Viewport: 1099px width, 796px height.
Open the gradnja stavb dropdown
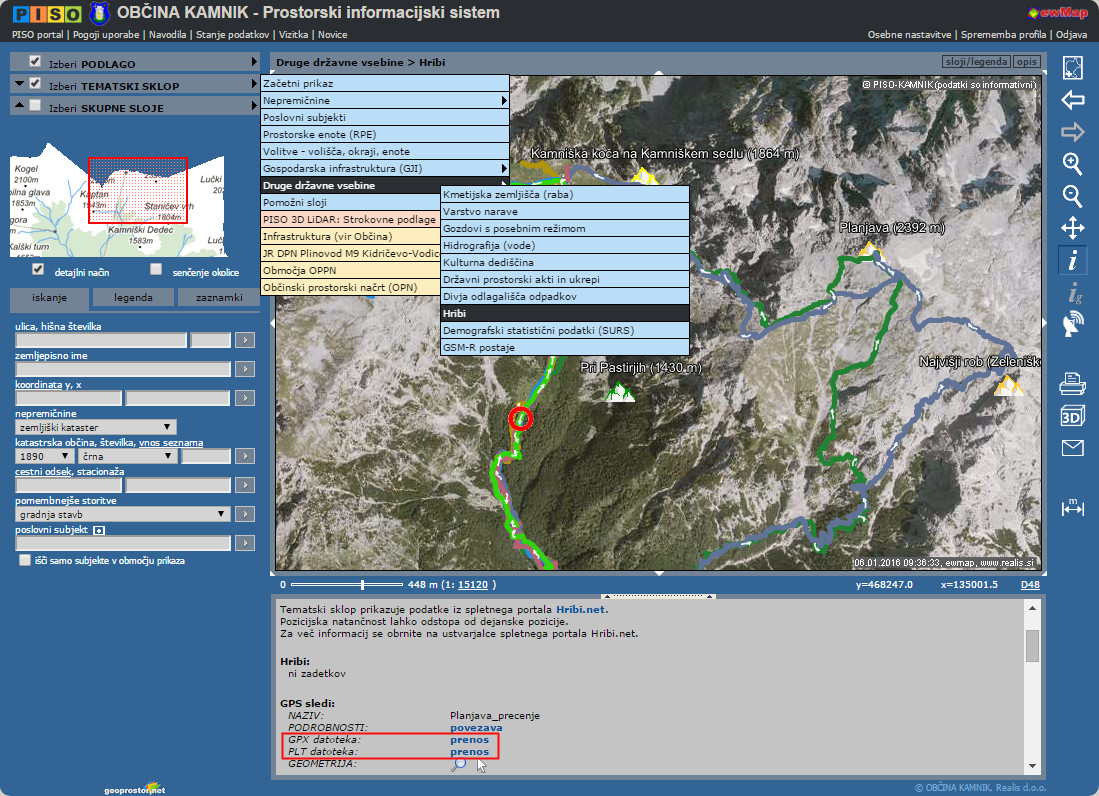click(x=123, y=514)
